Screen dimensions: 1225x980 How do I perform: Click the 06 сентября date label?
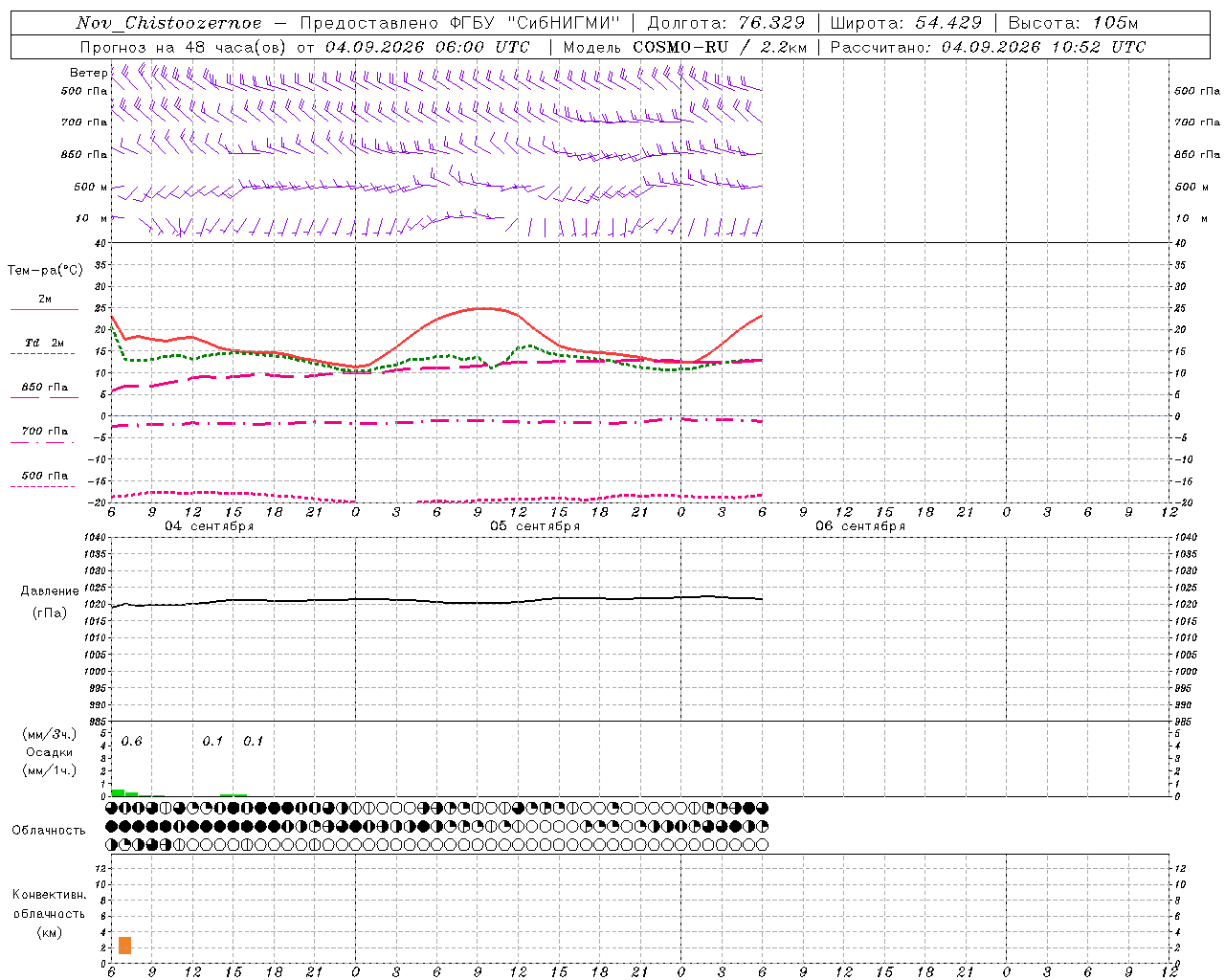click(x=860, y=526)
